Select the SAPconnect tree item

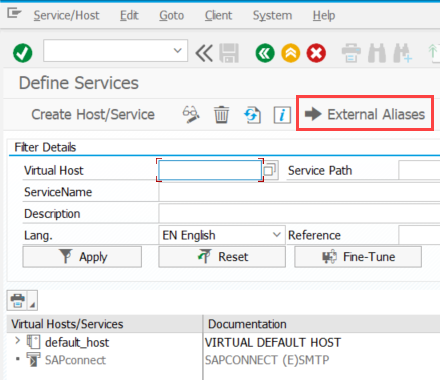pos(75,360)
